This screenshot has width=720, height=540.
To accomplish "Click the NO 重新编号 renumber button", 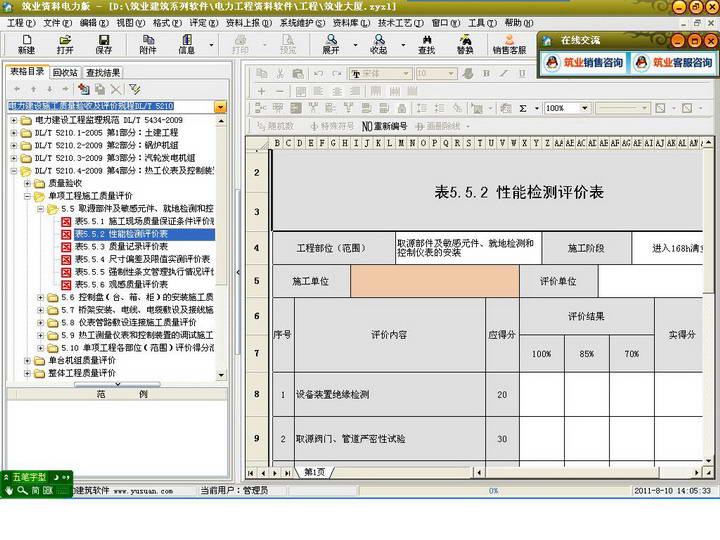I will (384, 126).
